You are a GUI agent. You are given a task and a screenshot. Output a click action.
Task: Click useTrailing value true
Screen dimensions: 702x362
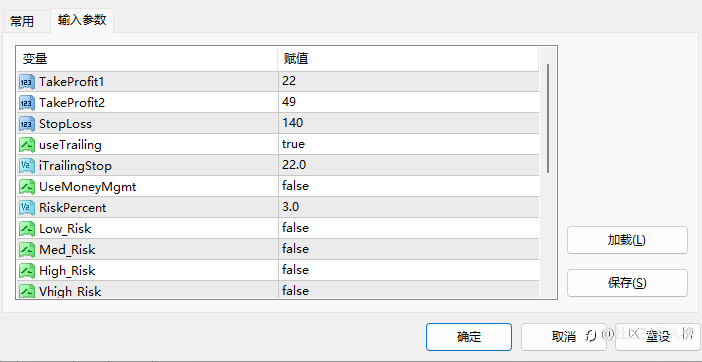(x=293, y=144)
